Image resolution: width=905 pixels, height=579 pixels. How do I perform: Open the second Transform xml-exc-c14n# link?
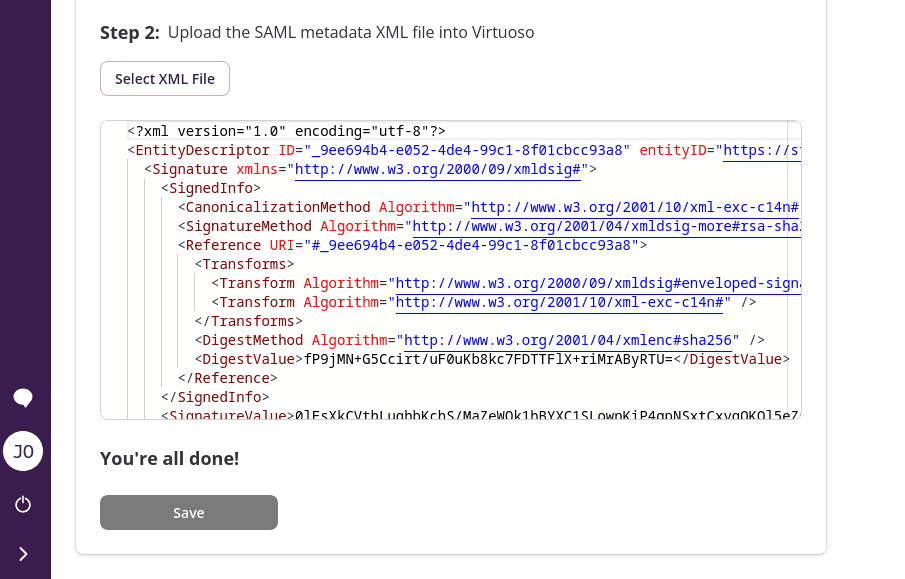pos(564,302)
